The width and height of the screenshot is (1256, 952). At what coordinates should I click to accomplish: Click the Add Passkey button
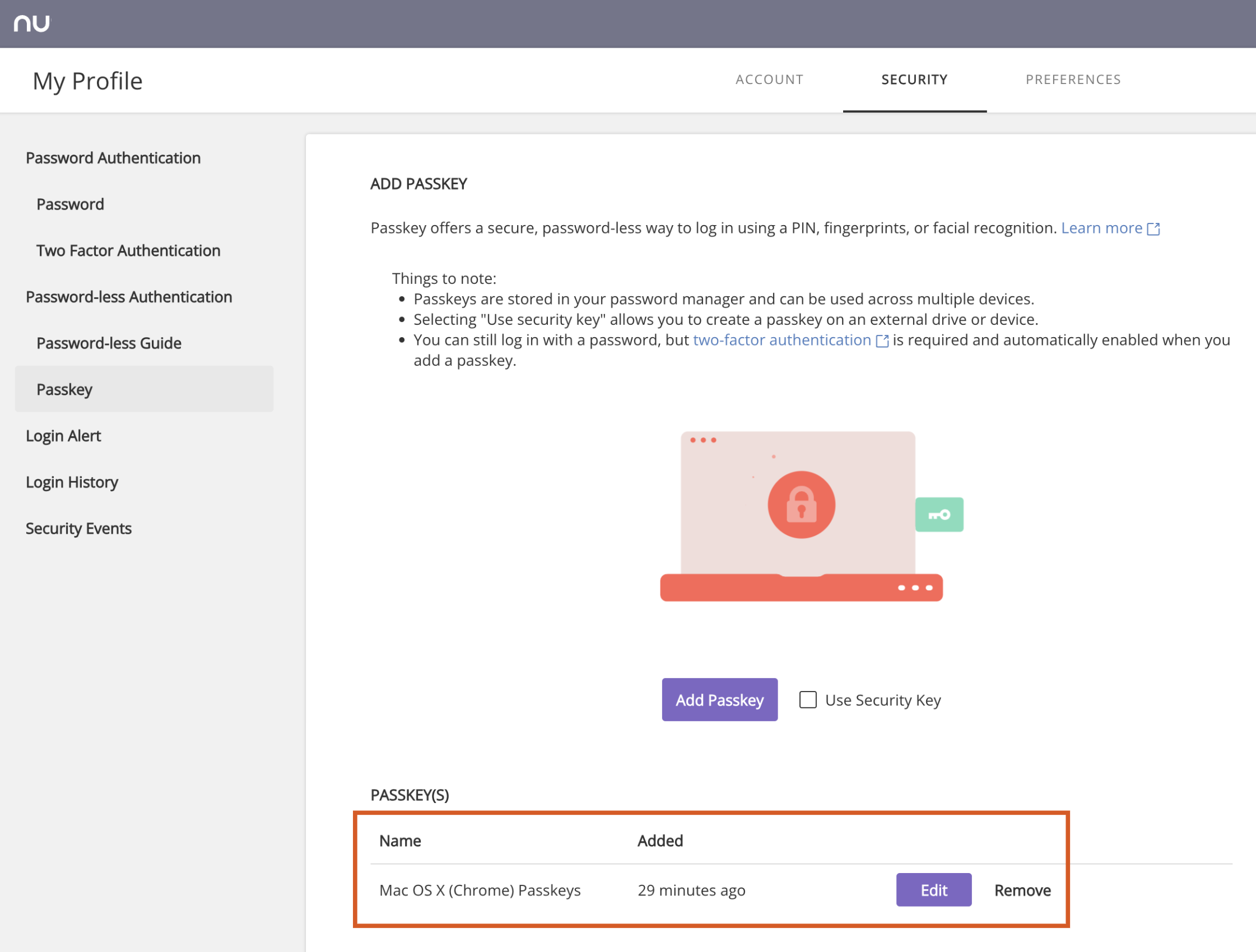click(x=719, y=700)
